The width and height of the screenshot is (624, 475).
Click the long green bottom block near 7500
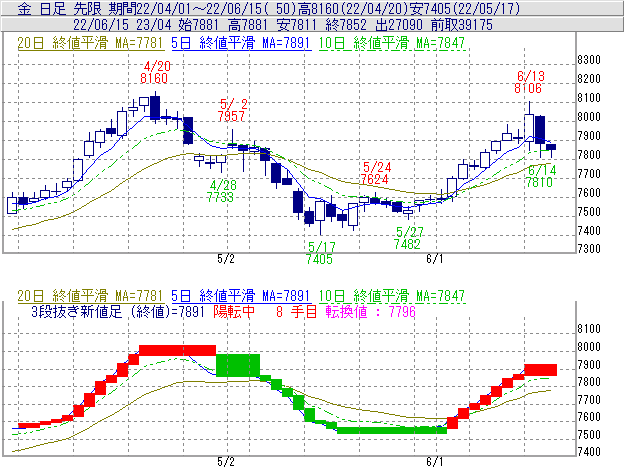coord(392,430)
